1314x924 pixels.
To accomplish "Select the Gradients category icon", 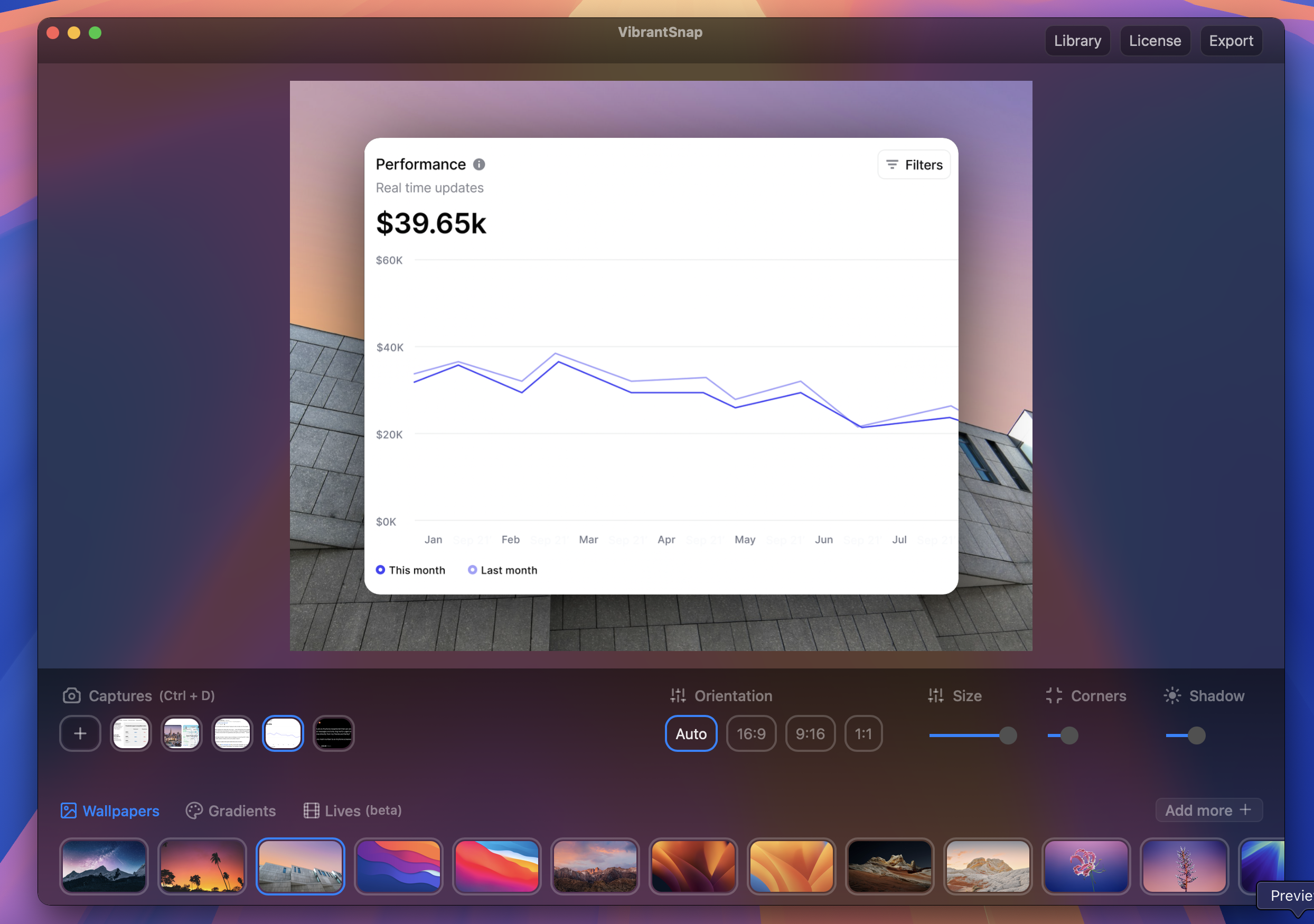I will (194, 810).
